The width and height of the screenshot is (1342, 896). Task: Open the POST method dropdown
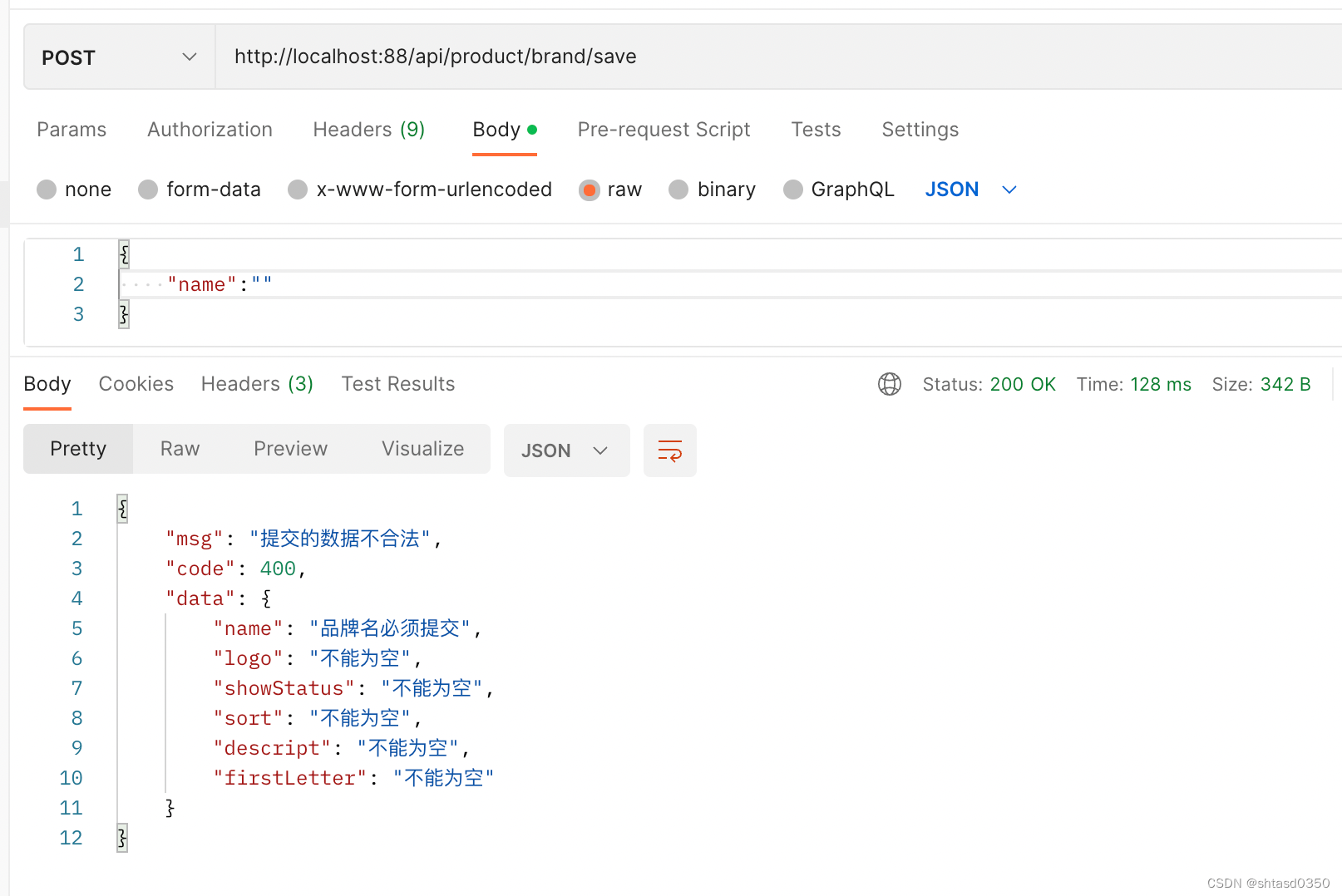[120, 57]
